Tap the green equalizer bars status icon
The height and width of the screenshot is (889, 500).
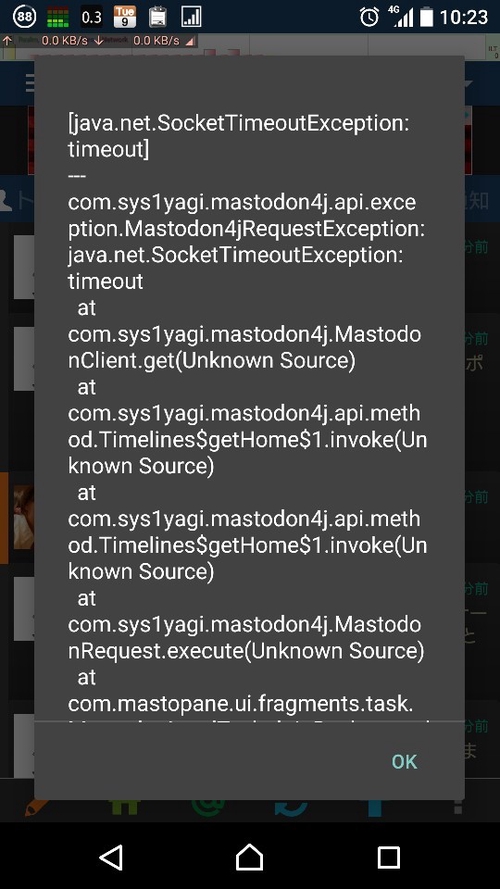pyautogui.click(x=57, y=17)
